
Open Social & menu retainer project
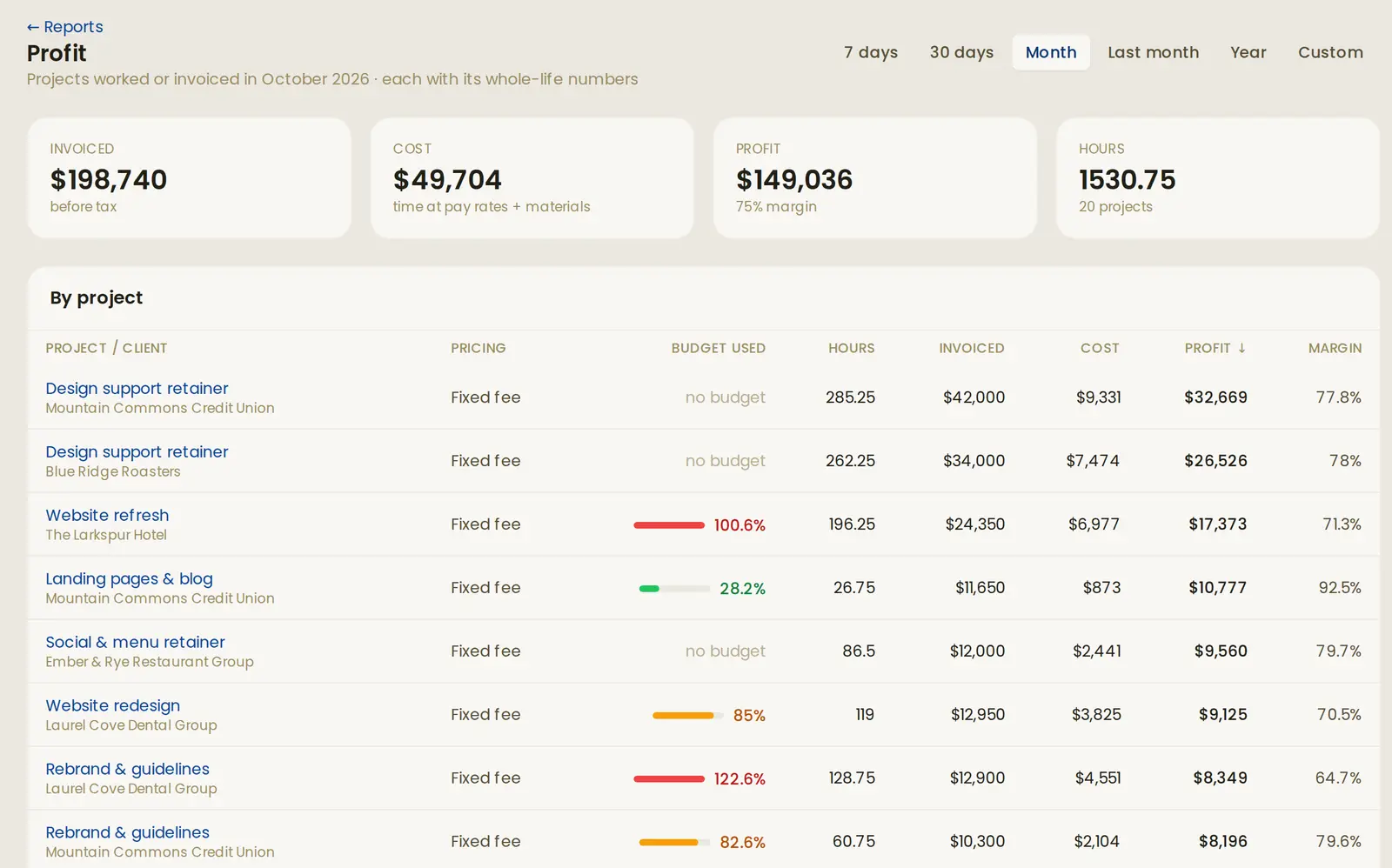tap(135, 642)
